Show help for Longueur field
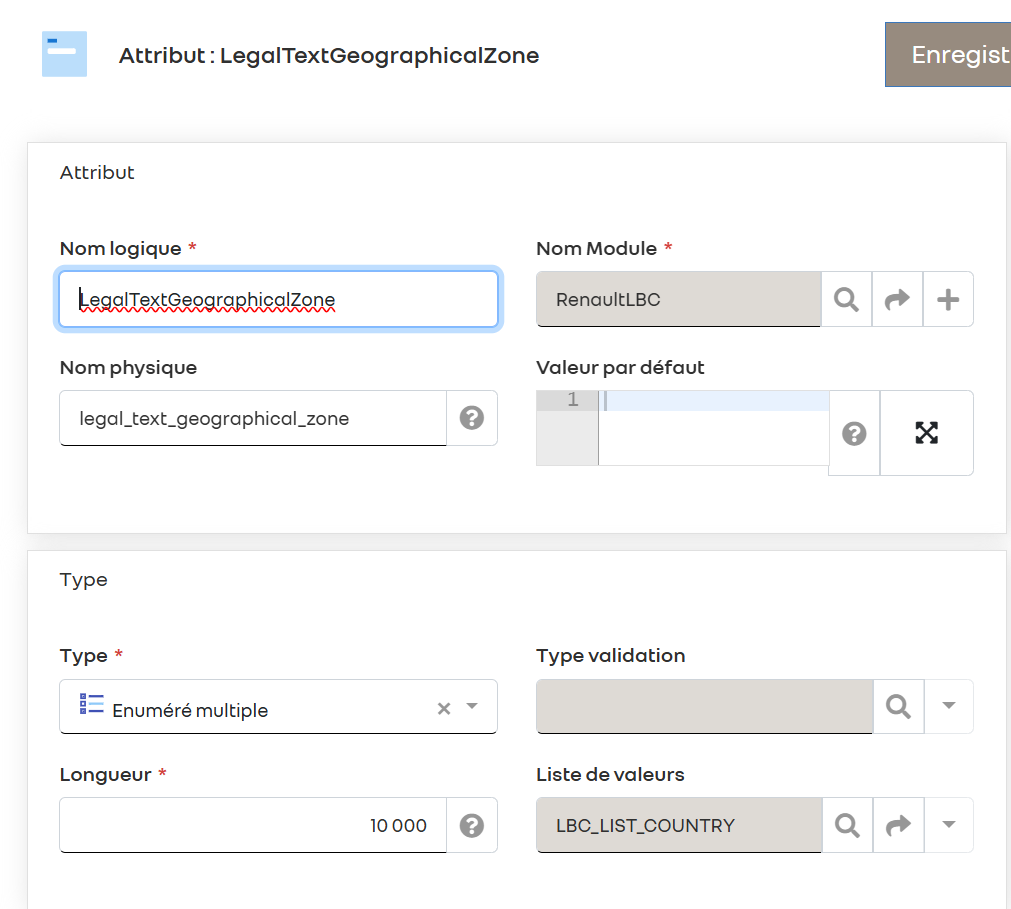1011x909 pixels. (x=472, y=825)
